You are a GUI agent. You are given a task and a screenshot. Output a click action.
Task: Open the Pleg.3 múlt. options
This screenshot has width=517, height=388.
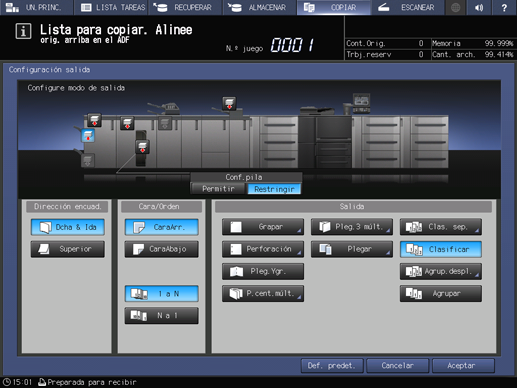pyautogui.click(x=352, y=227)
